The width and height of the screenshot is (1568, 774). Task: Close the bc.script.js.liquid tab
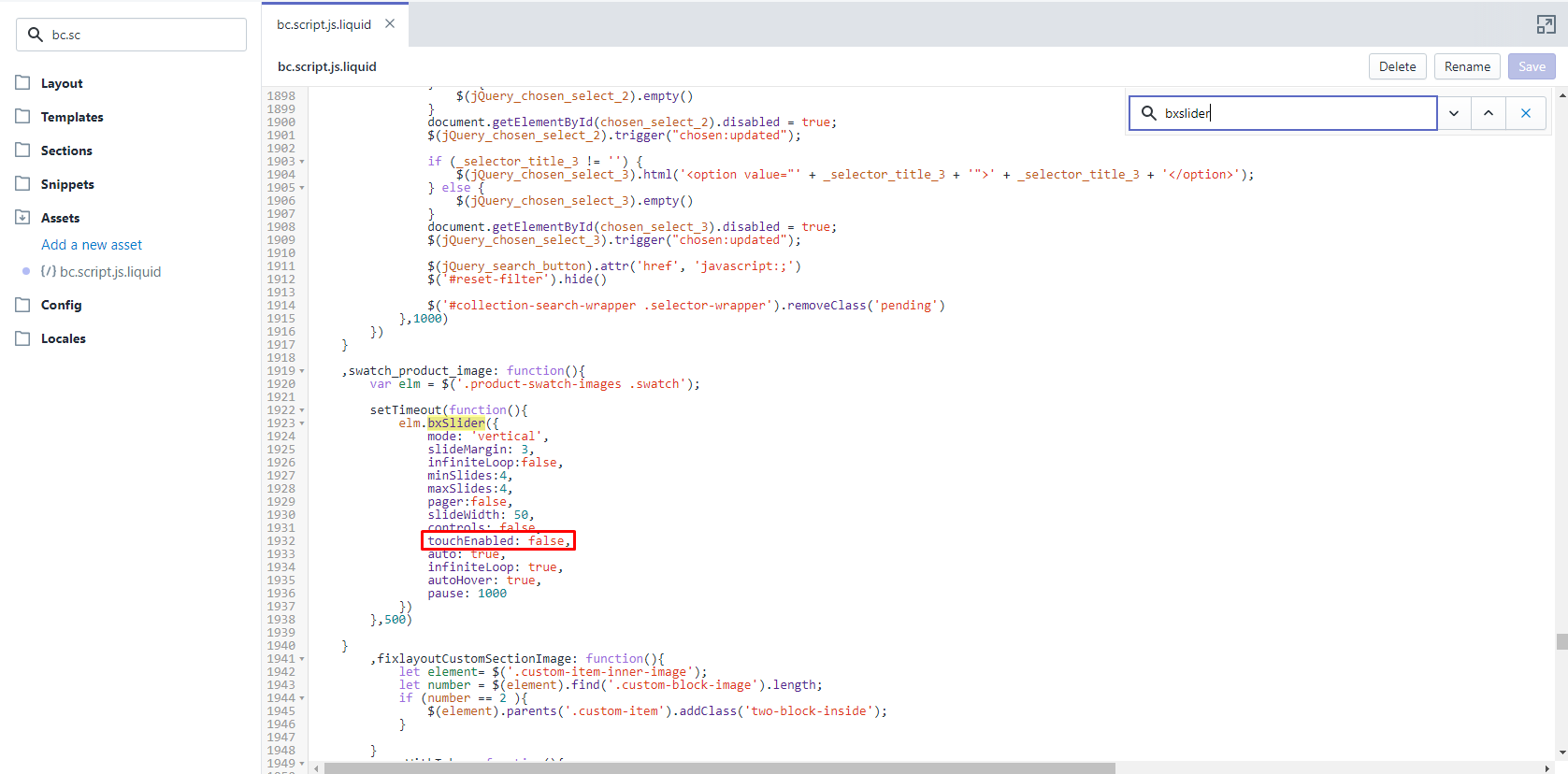[390, 23]
